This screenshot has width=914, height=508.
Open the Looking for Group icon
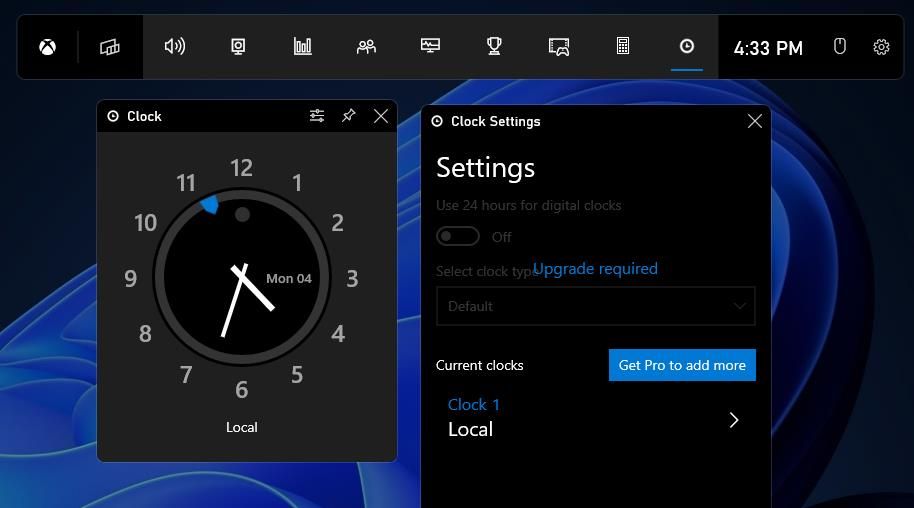pyautogui.click(x=558, y=47)
